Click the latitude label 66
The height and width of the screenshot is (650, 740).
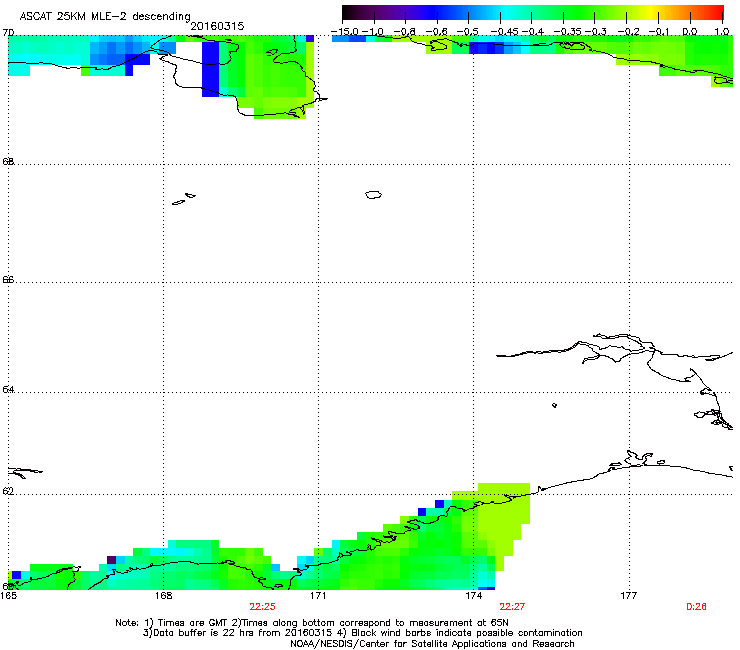(x=8, y=279)
